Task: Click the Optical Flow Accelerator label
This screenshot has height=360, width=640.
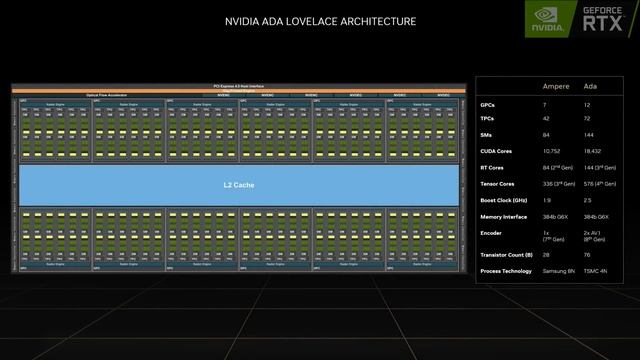Action: tap(107, 96)
